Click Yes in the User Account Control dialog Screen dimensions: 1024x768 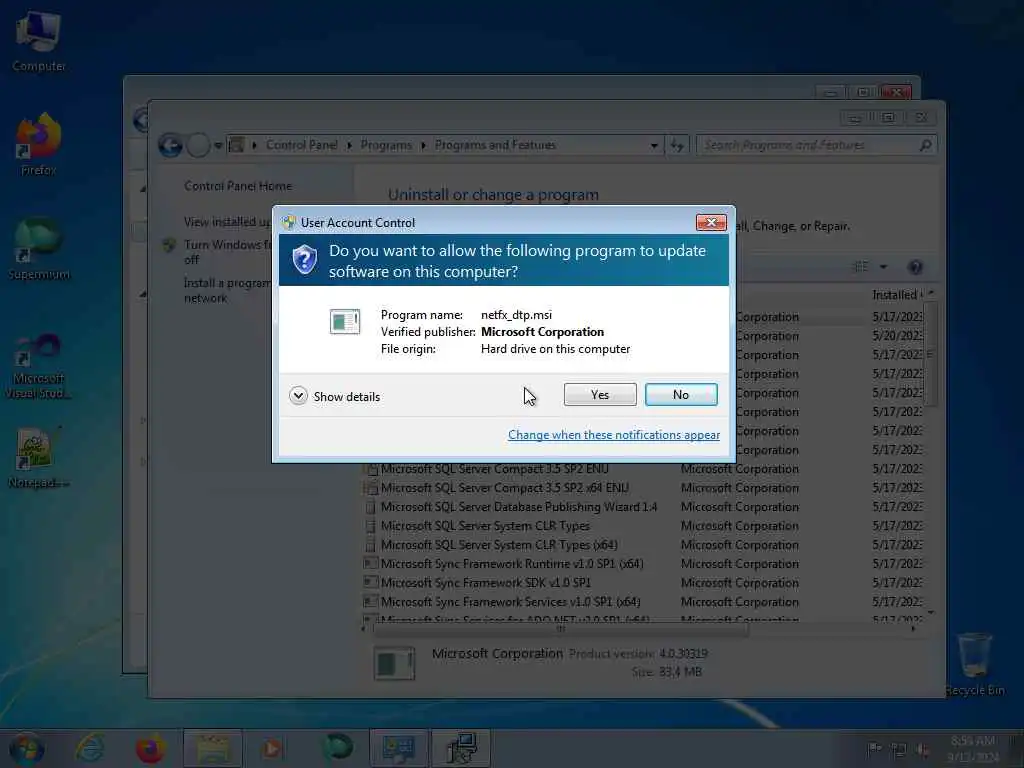point(600,394)
